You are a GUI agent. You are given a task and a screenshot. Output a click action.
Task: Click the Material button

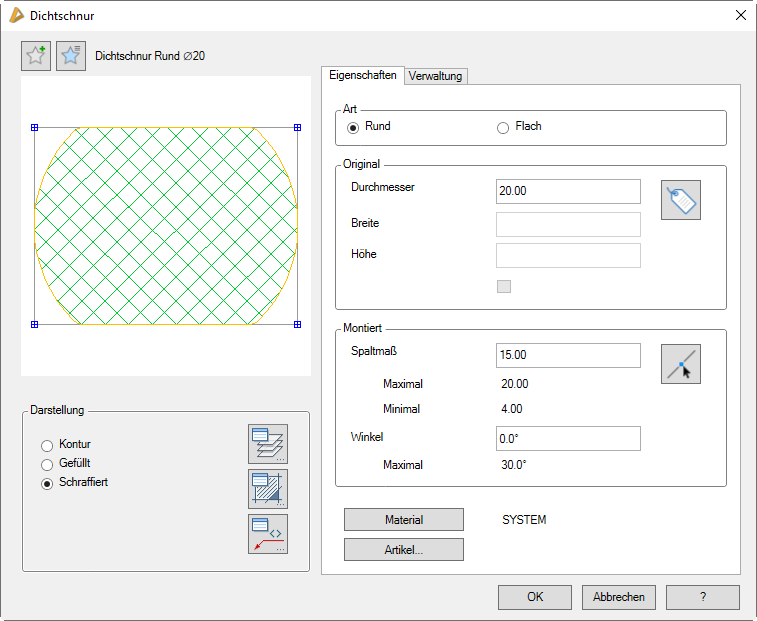tap(403, 519)
